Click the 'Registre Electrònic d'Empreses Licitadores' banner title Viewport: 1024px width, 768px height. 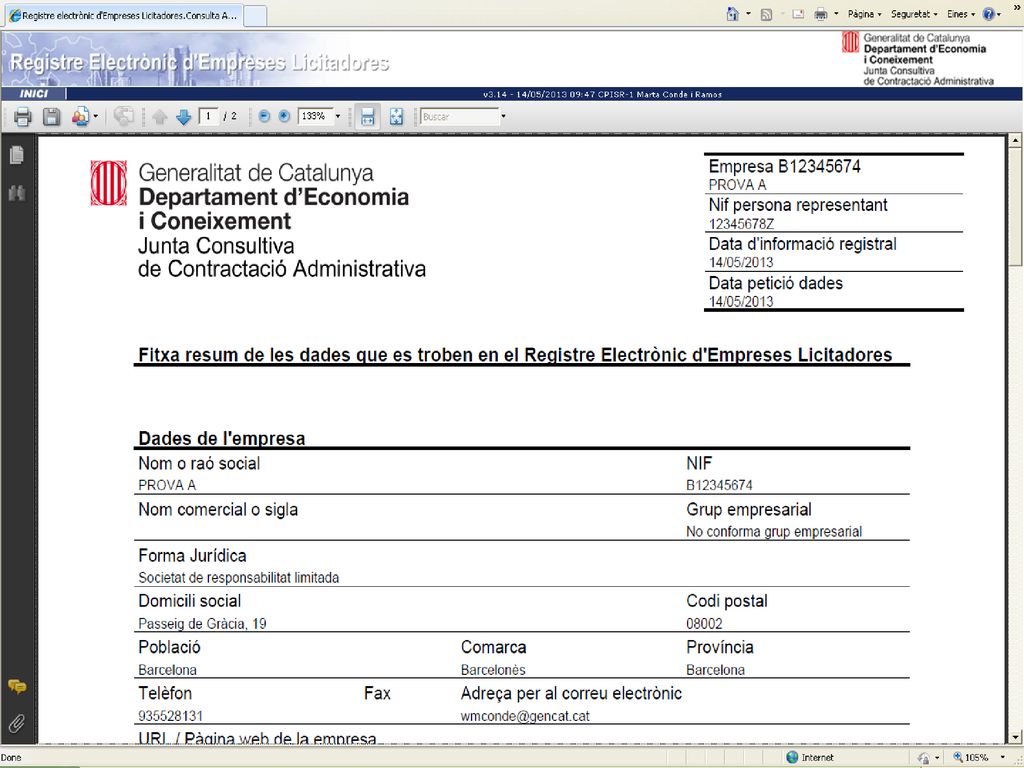(x=199, y=63)
